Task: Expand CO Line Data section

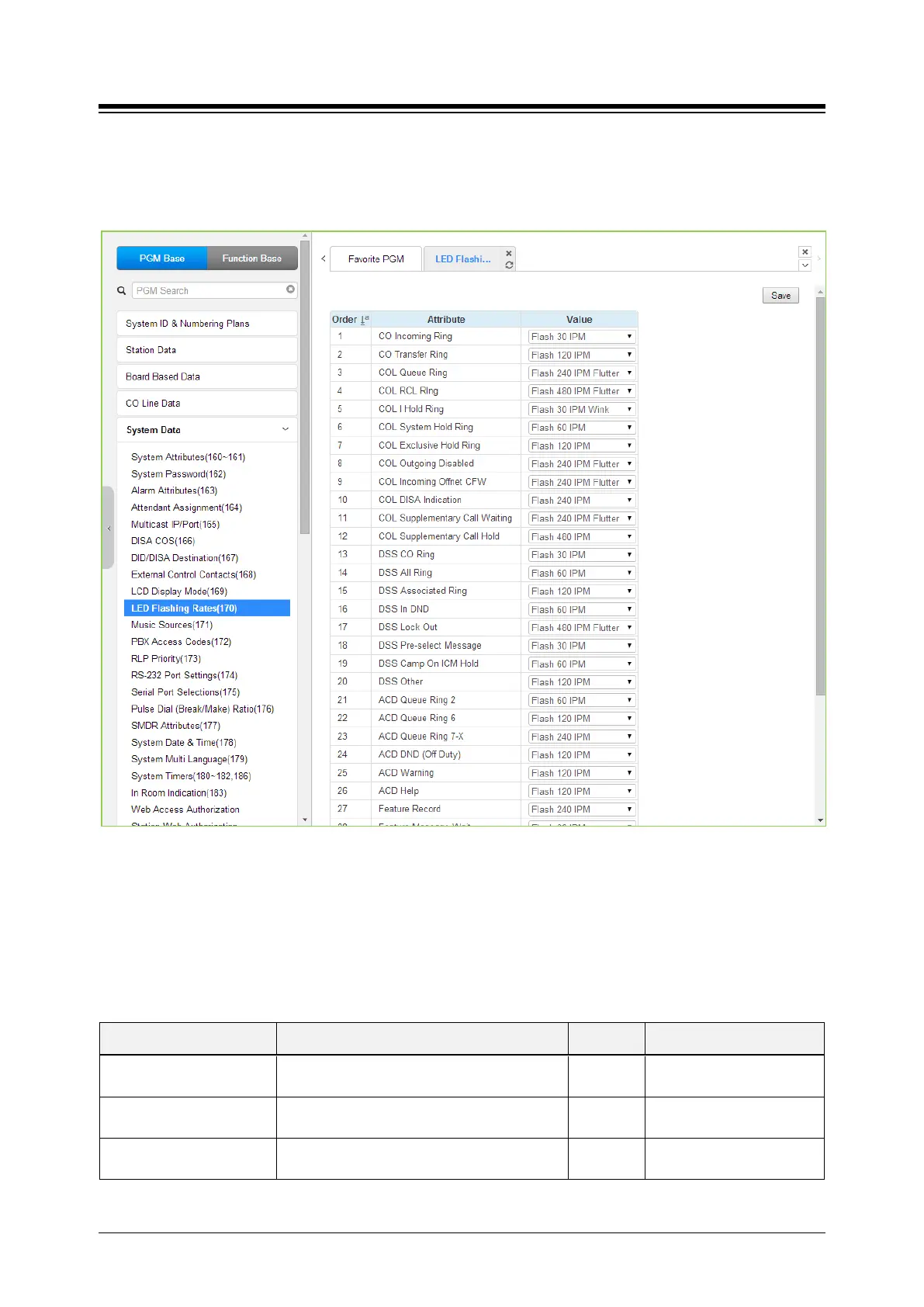Action: click(x=207, y=404)
